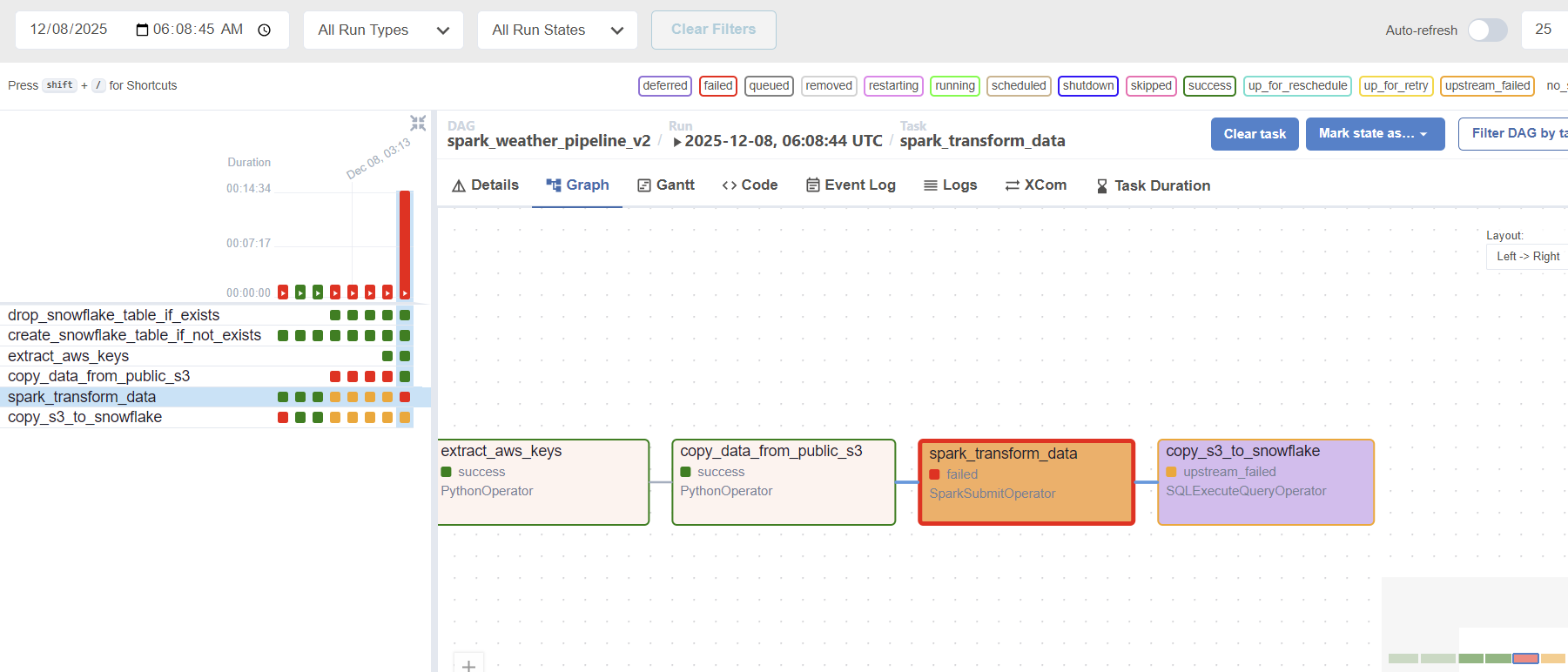
Task: Click the removed state legend badge
Action: [829, 86]
